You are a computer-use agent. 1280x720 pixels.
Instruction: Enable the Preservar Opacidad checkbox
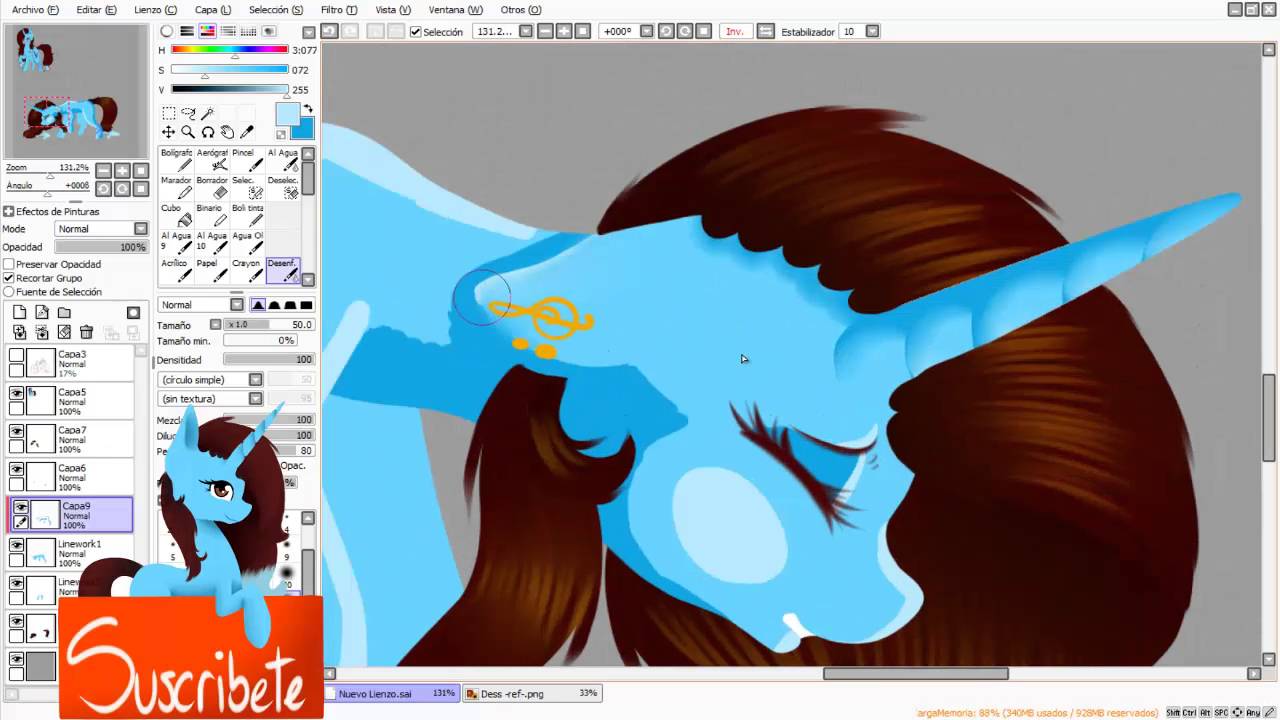tap(9, 265)
